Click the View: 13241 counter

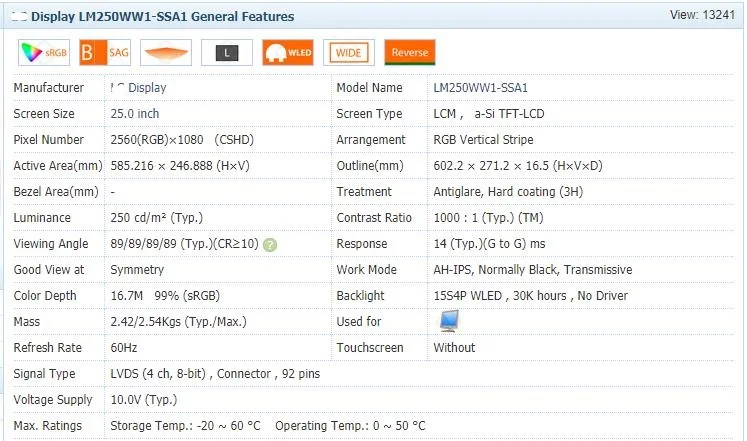[x=704, y=16]
